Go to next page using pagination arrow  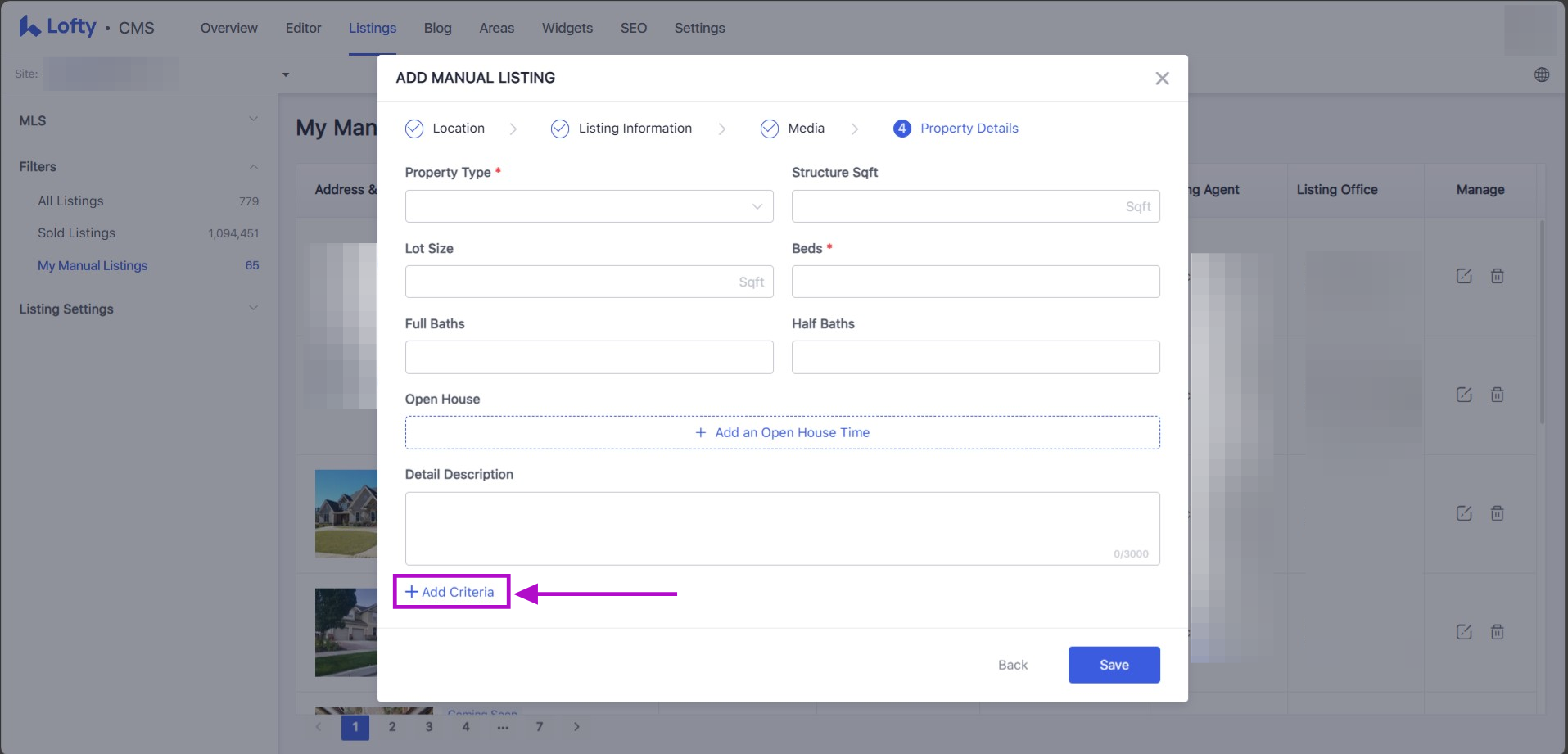[x=576, y=726]
